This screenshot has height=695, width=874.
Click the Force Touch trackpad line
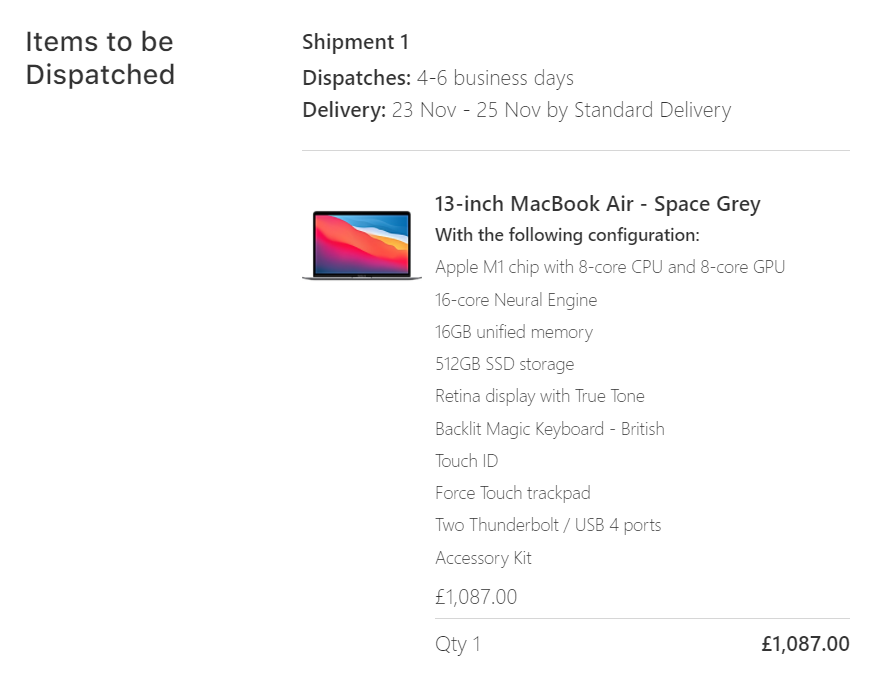coord(513,493)
